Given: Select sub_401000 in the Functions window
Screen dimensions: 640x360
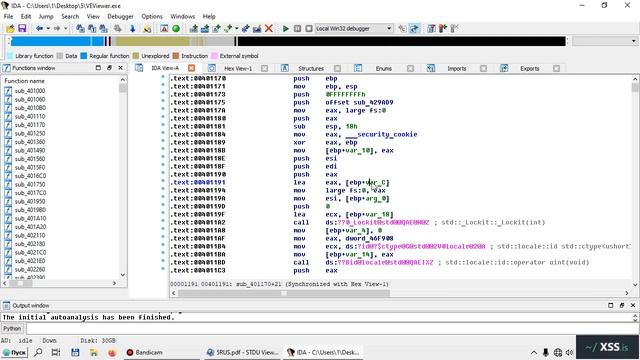Looking at the screenshot, I should (30, 91).
